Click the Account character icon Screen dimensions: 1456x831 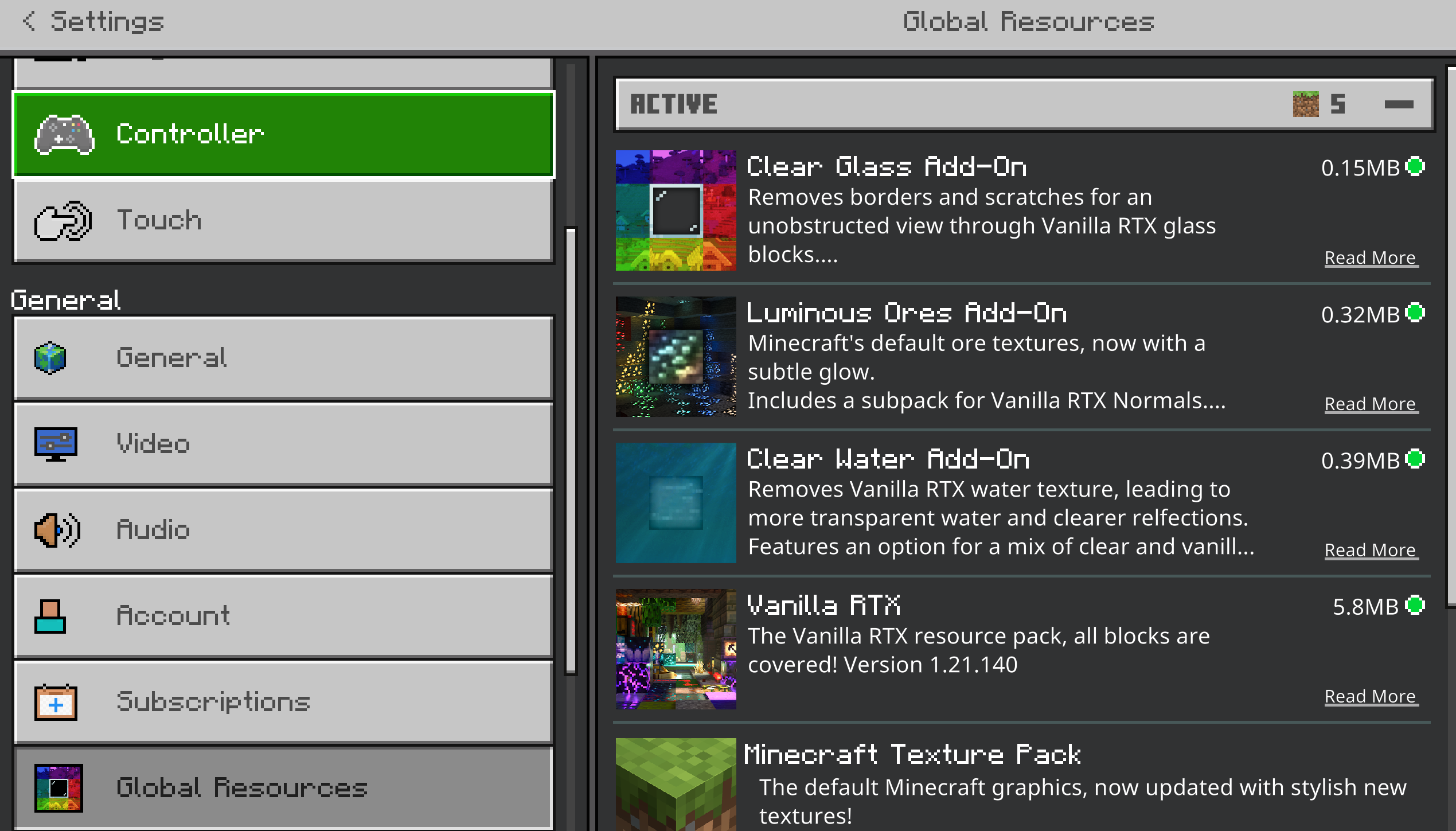click(x=50, y=617)
